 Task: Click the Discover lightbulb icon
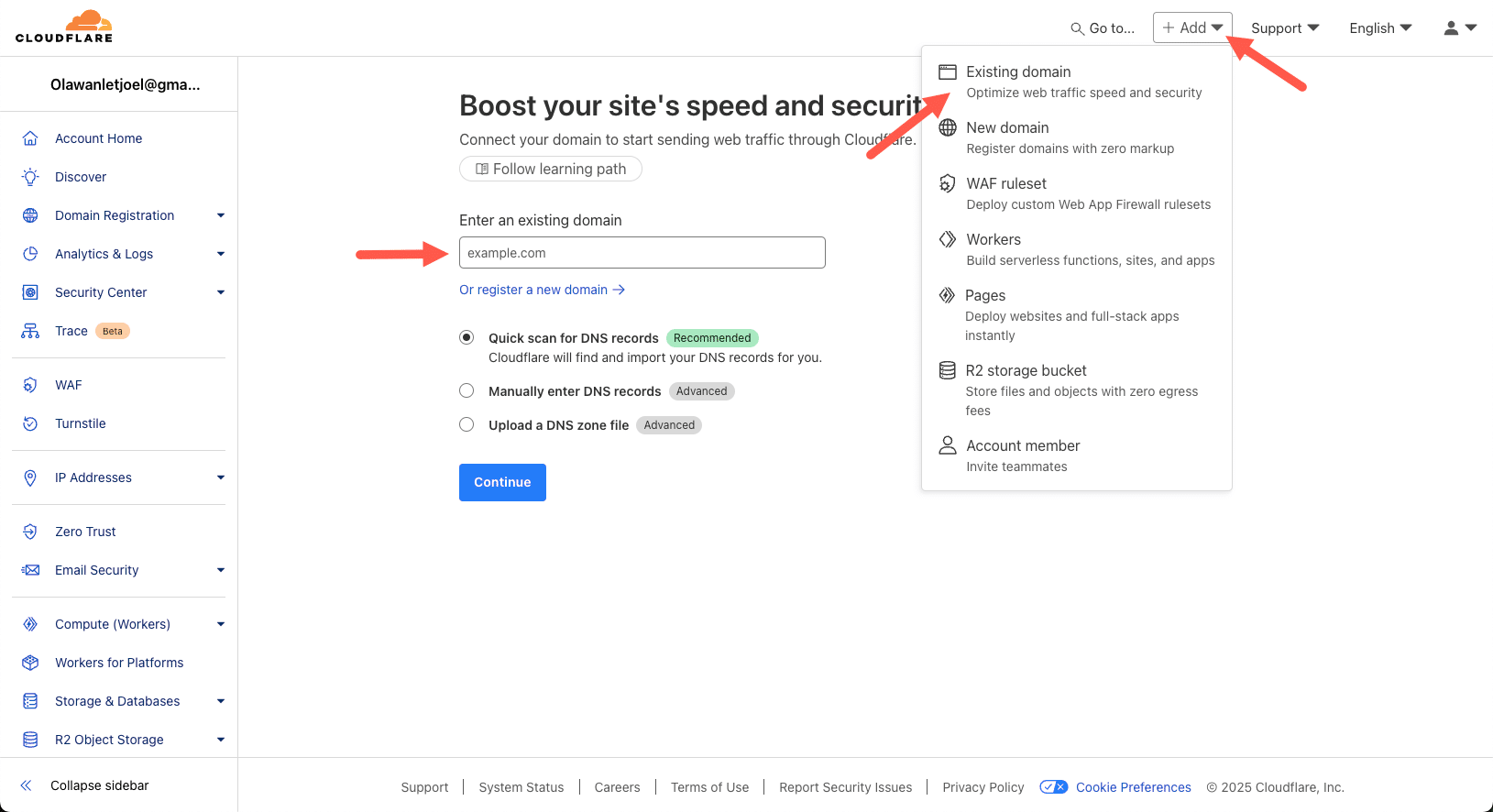[x=30, y=177]
